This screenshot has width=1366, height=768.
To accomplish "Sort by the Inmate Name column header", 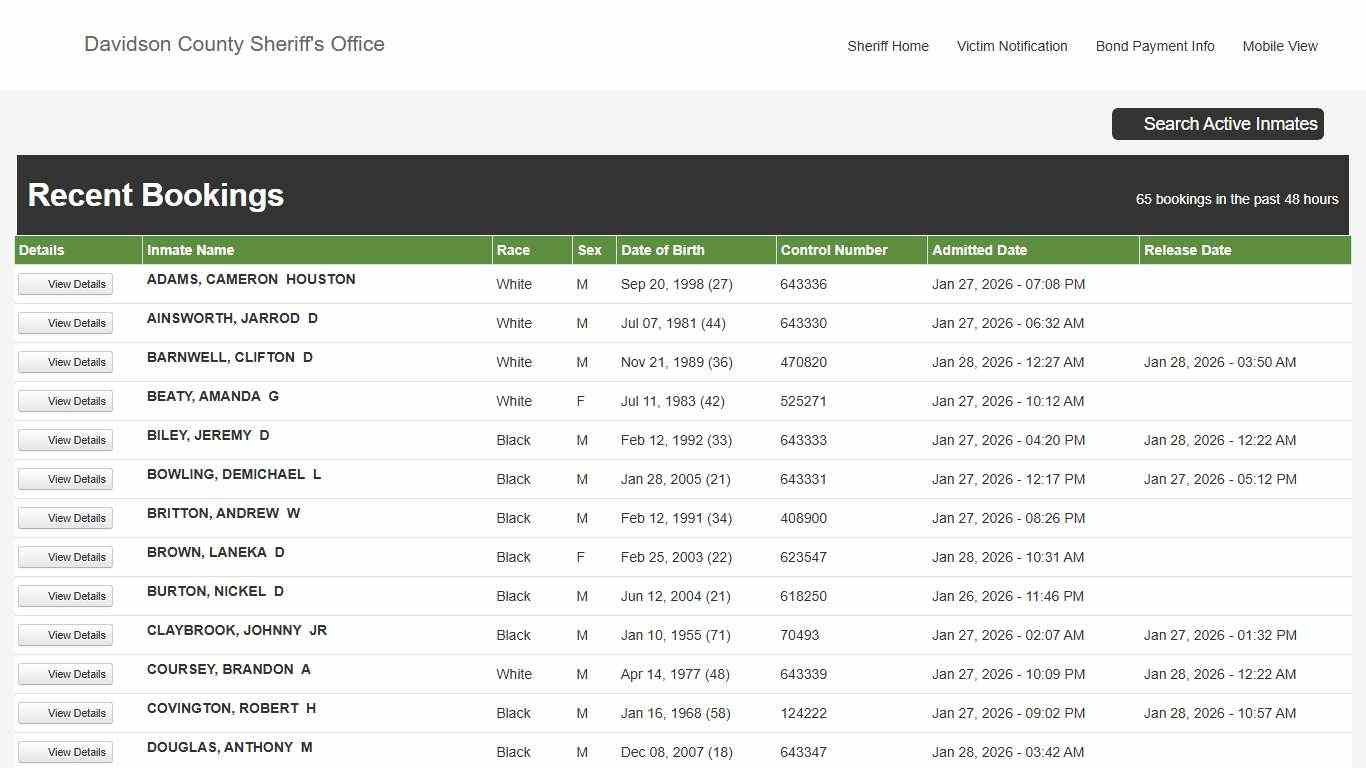I will pos(191,250).
